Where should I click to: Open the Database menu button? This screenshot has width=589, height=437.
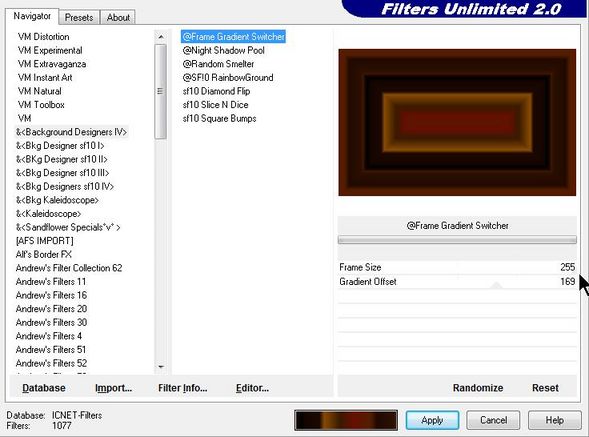pos(44,388)
